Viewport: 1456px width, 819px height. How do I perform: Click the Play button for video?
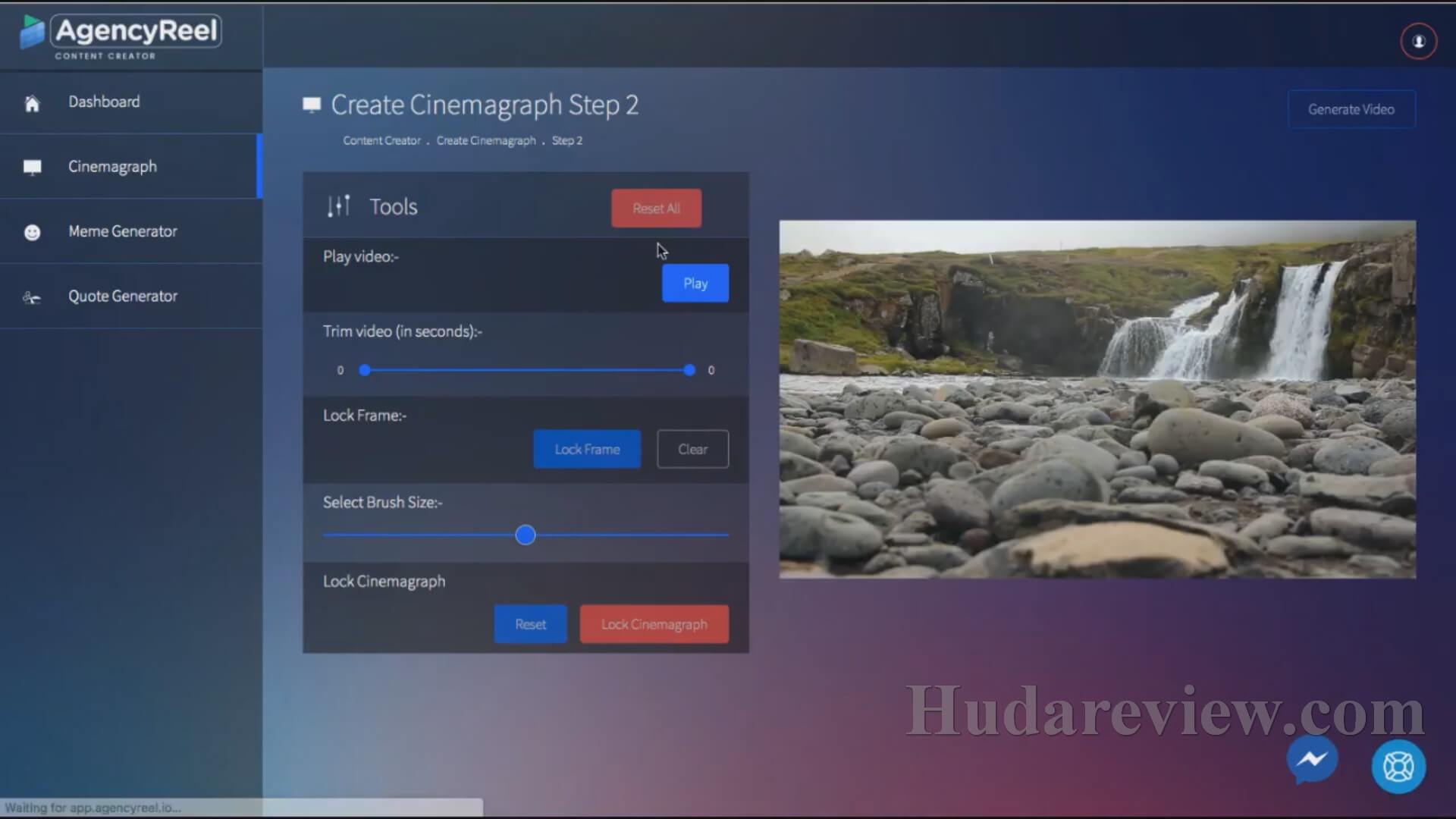(695, 283)
